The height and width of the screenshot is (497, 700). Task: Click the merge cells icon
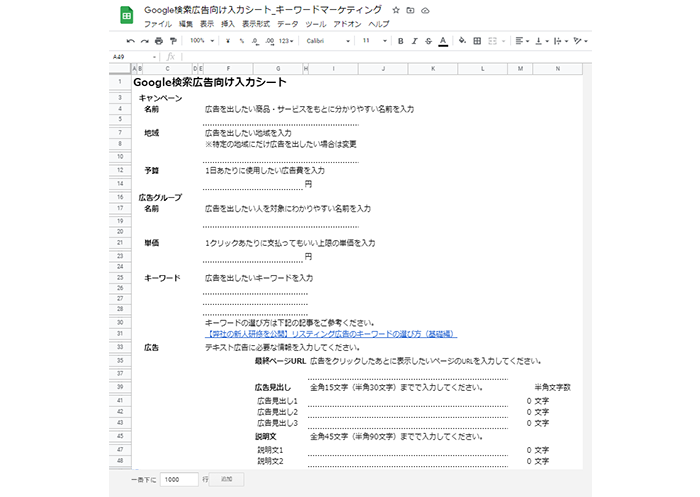(x=492, y=41)
